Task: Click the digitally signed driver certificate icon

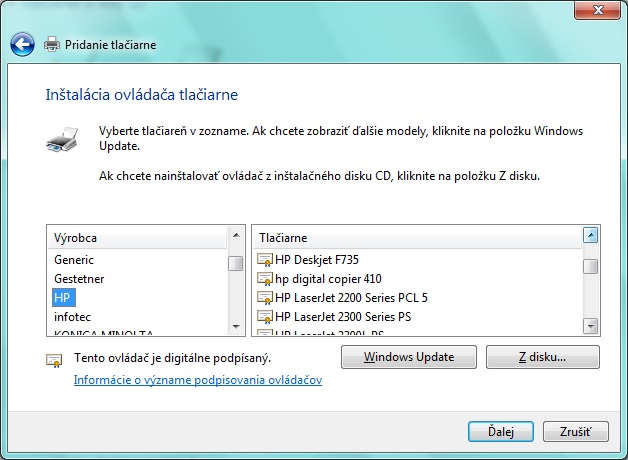Action: tap(54, 360)
